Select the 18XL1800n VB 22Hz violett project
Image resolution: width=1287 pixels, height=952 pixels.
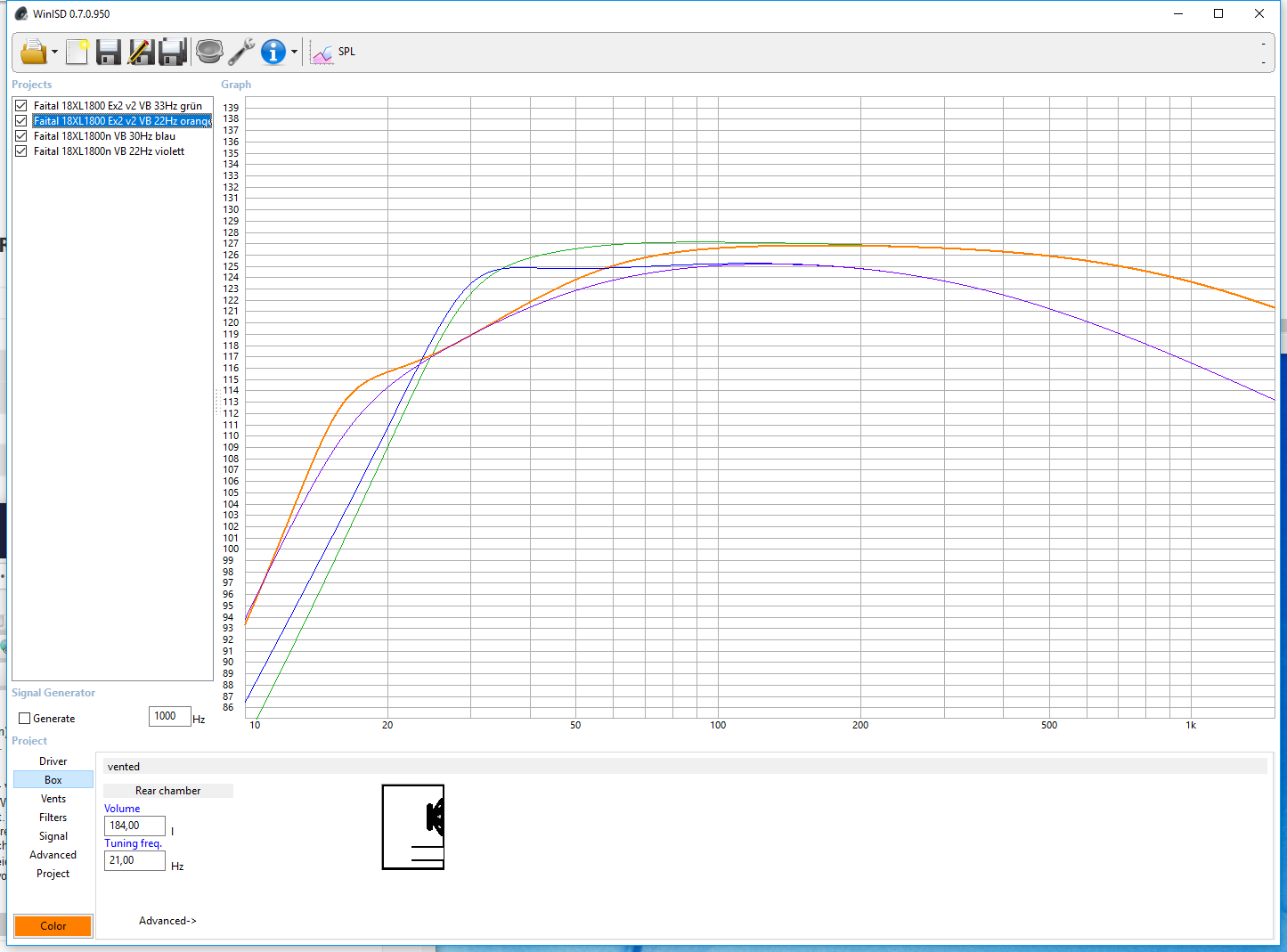pos(109,151)
